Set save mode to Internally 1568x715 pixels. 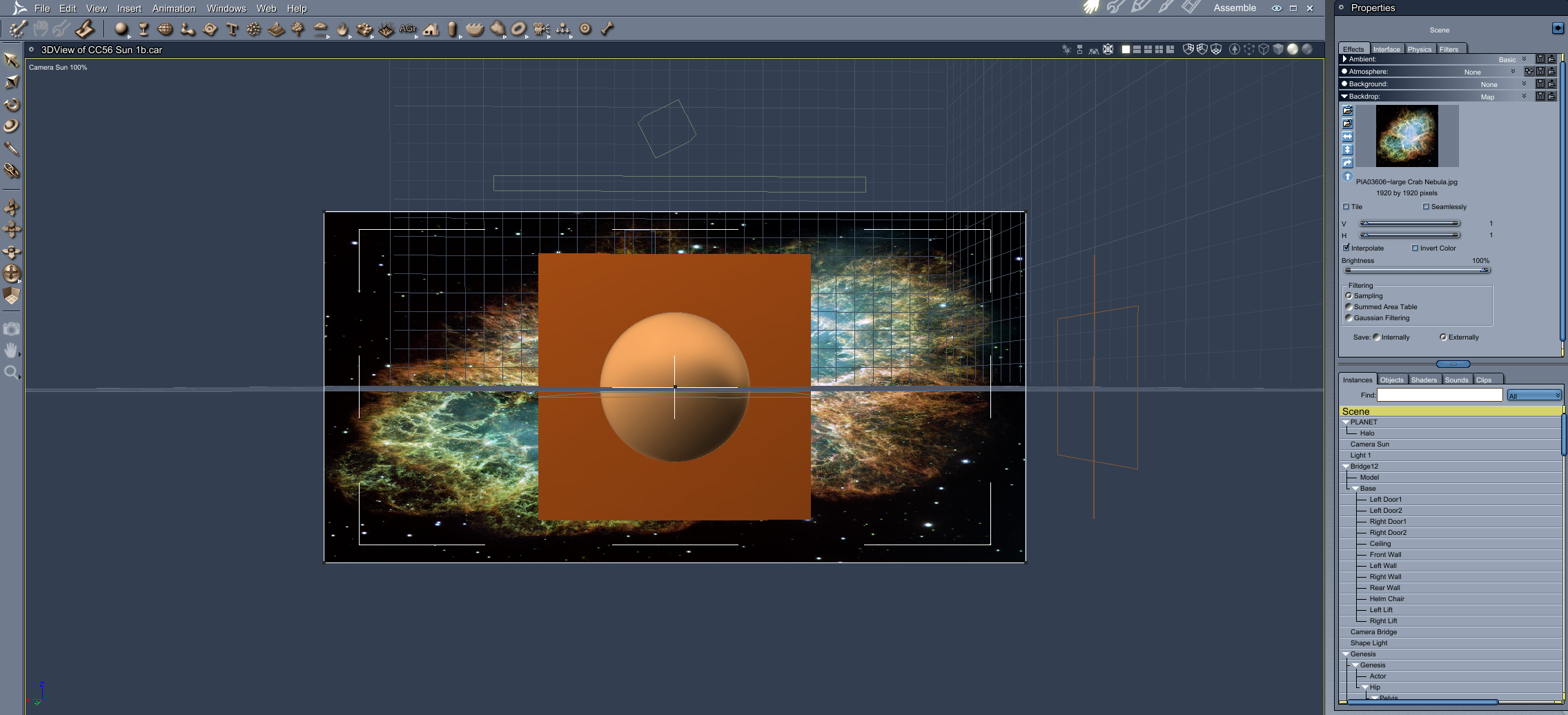1376,337
